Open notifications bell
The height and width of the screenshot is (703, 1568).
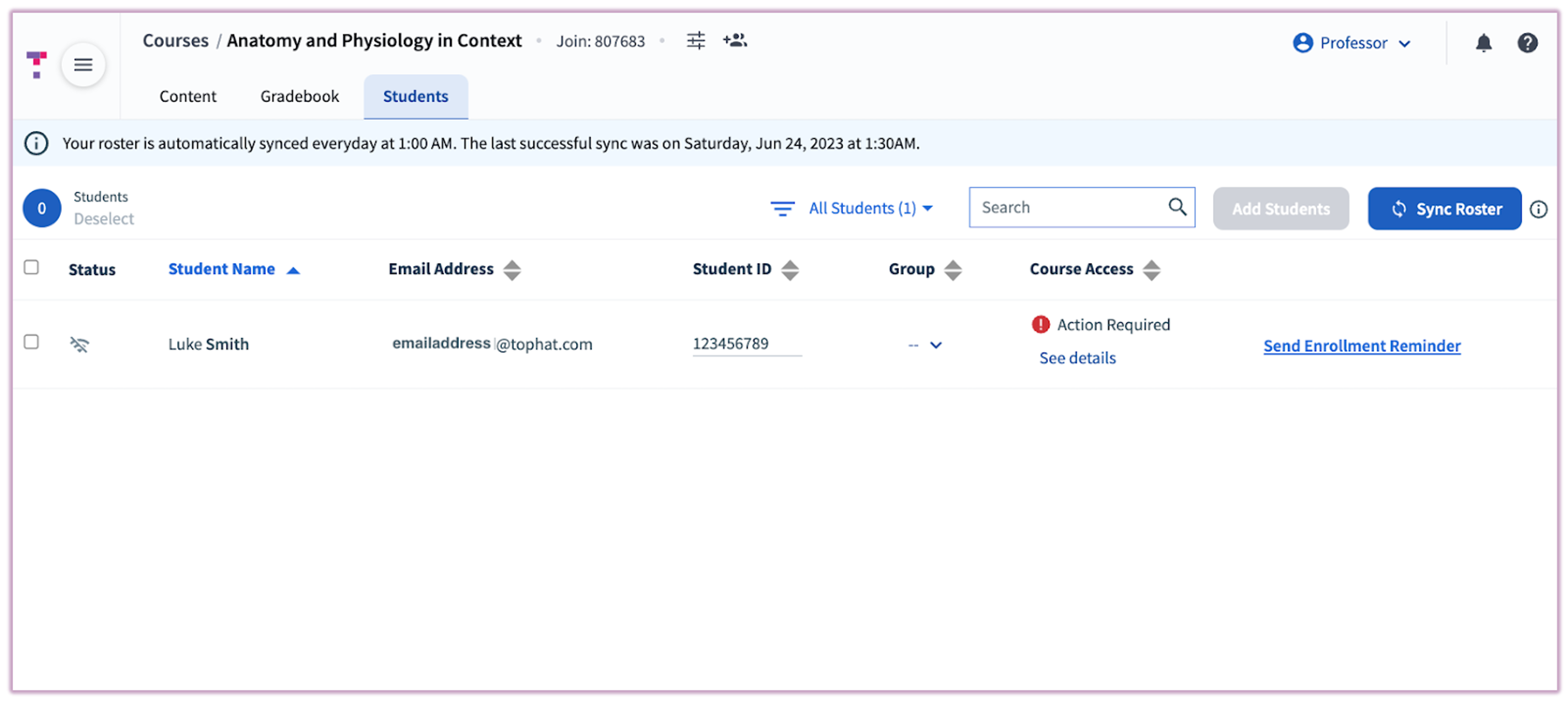coord(1484,43)
